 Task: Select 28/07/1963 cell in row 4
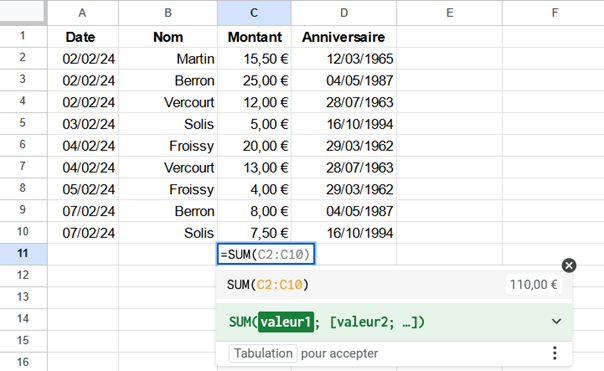tap(344, 102)
